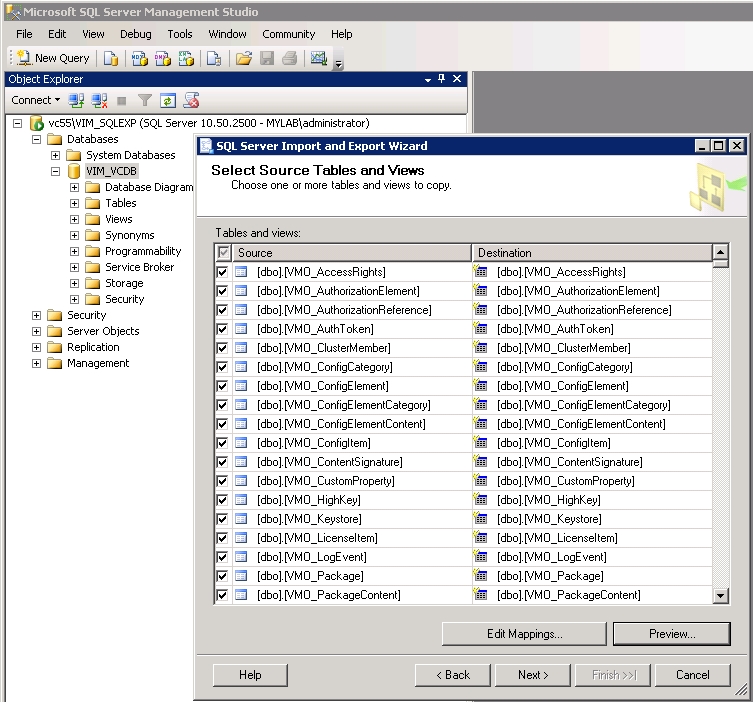Click the Open File folder icon

pos(243,59)
